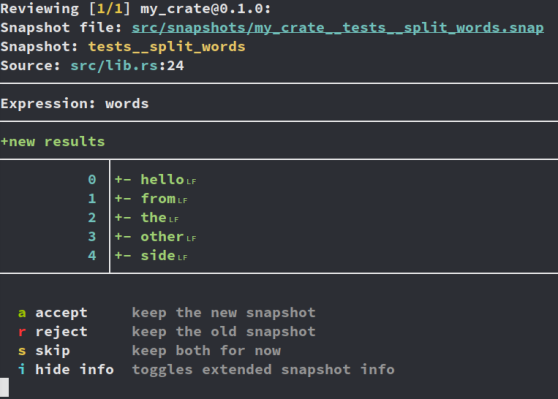Select the reject option
Screen dimensions: 558x399
[61, 332]
